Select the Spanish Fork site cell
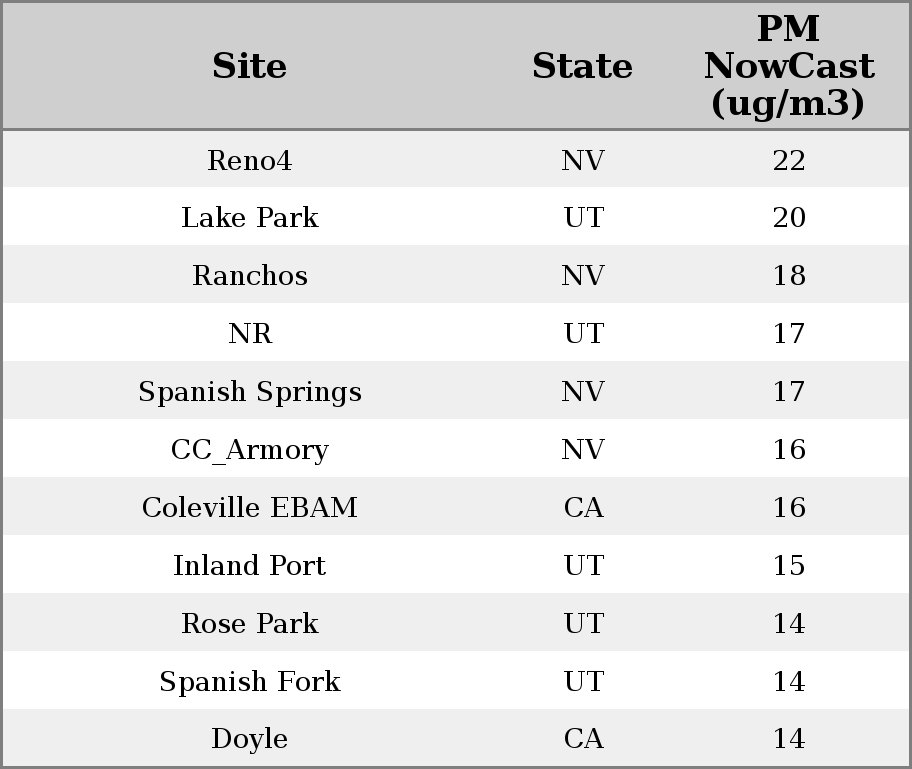 point(249,682)
